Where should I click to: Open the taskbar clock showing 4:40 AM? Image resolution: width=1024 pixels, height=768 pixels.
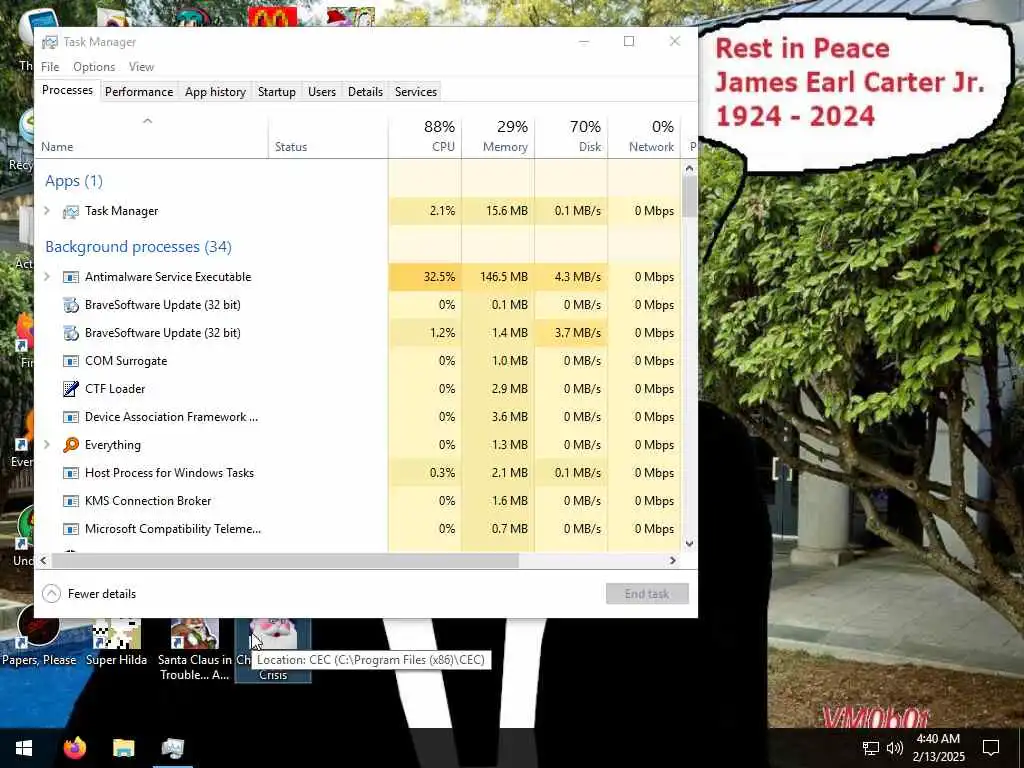point(938,748)
